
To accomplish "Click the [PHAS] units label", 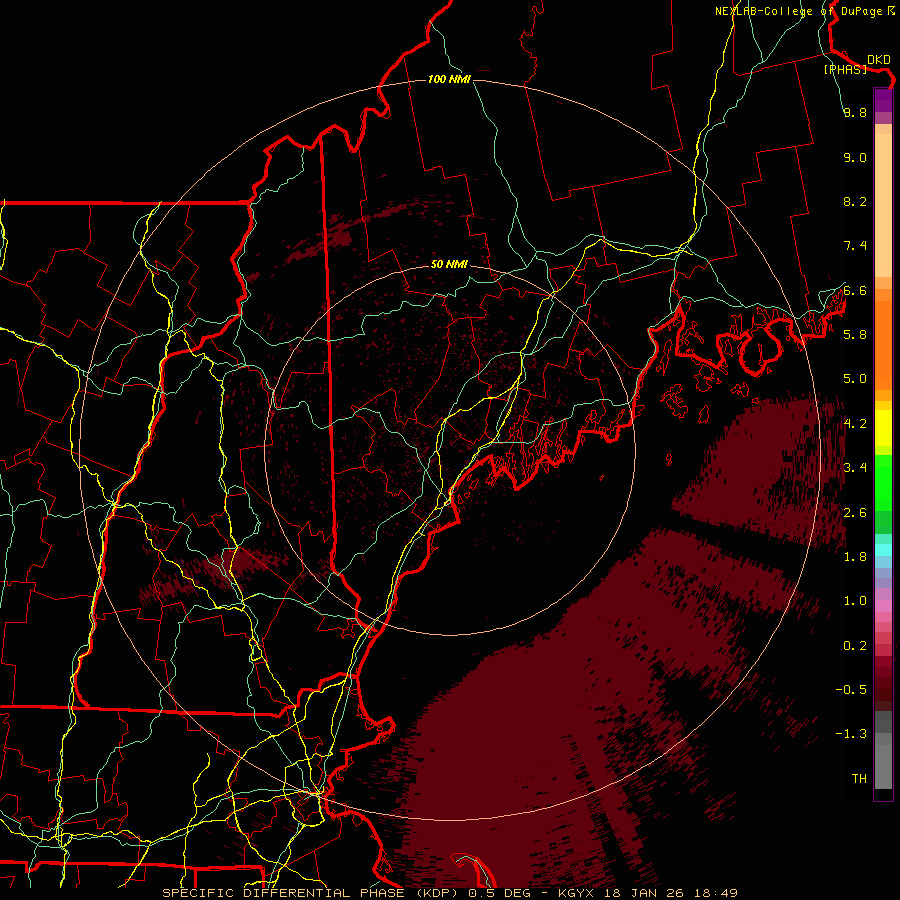I will (845, 69).
